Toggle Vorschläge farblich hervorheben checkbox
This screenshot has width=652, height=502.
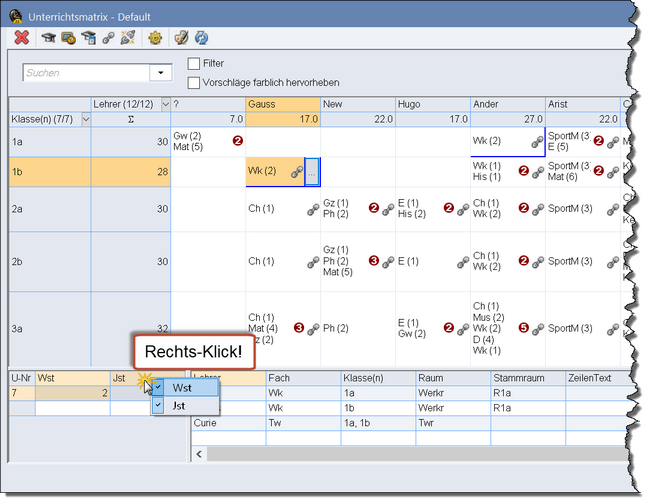pyautogui.click(x=194, y=83)
